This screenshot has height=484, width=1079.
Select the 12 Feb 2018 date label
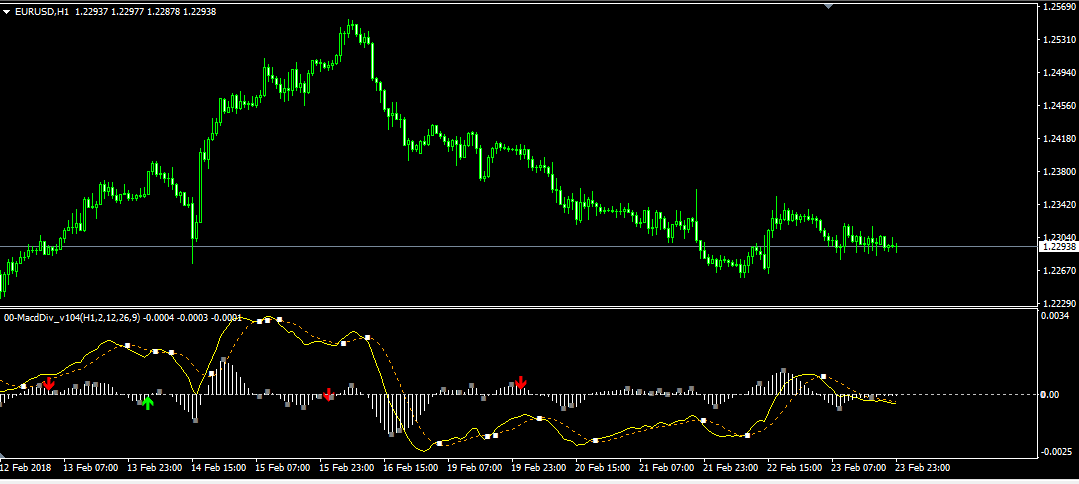pos(27,468)
